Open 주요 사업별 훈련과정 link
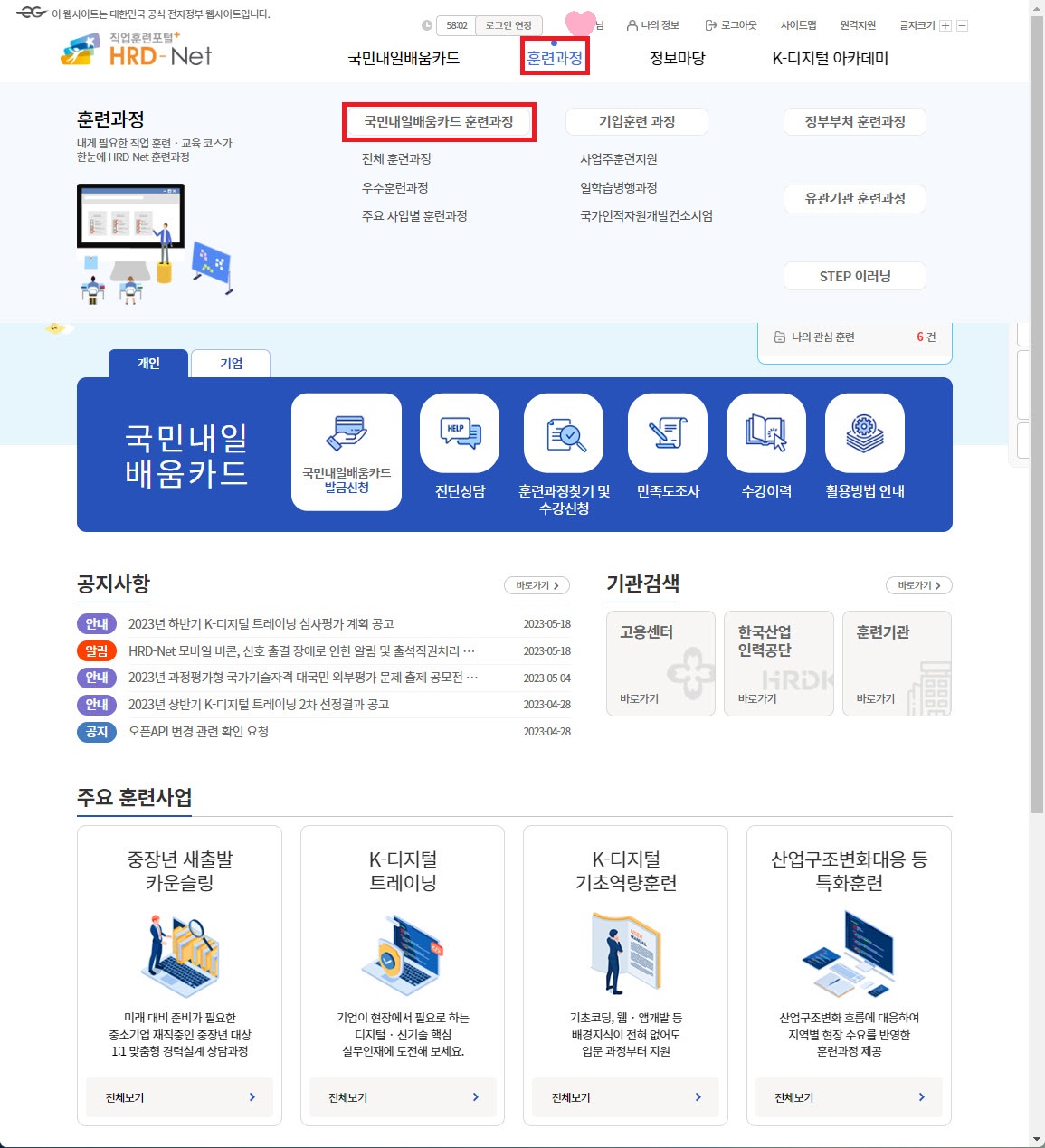 (x=414, y=216)
